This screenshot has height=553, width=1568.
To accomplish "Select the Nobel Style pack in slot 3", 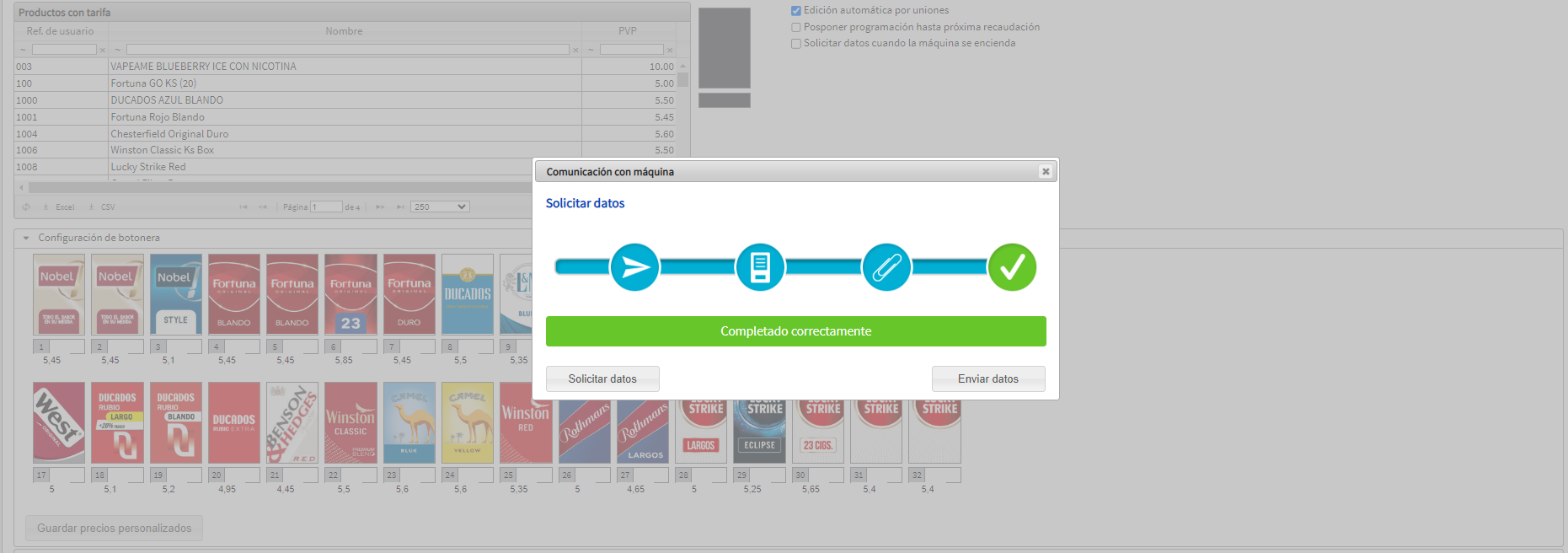I will click(176, 294).
